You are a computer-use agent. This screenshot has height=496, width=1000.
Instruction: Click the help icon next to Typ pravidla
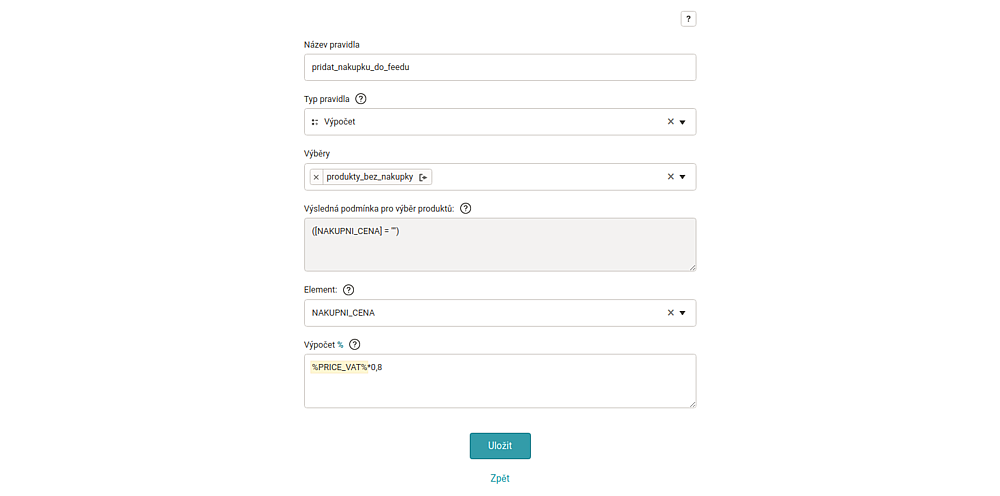click(361, 99)
